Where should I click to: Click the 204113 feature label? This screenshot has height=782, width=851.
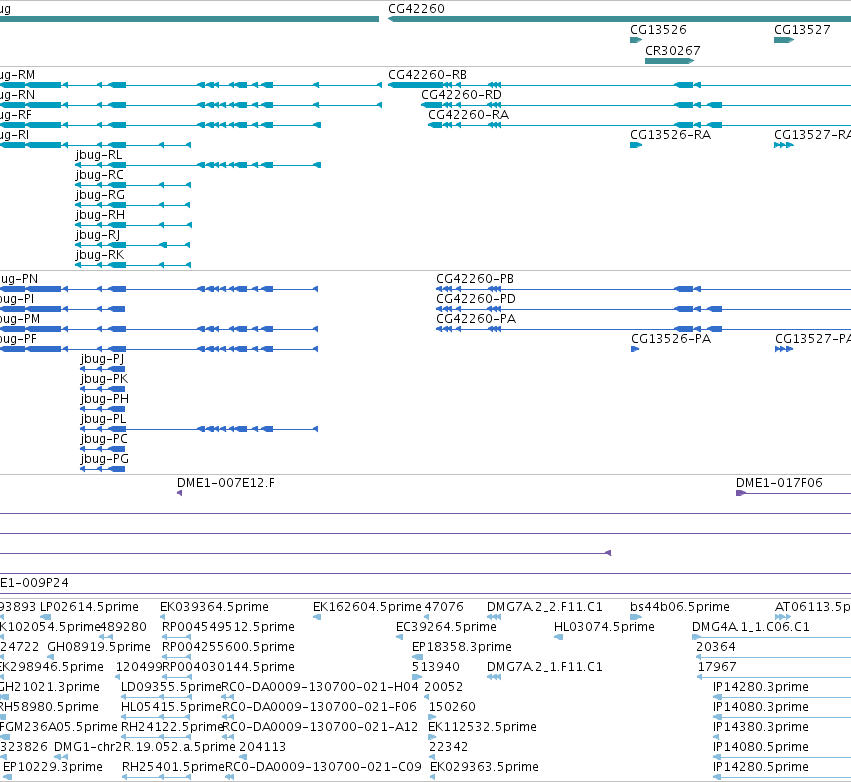(x=263, y=747)
